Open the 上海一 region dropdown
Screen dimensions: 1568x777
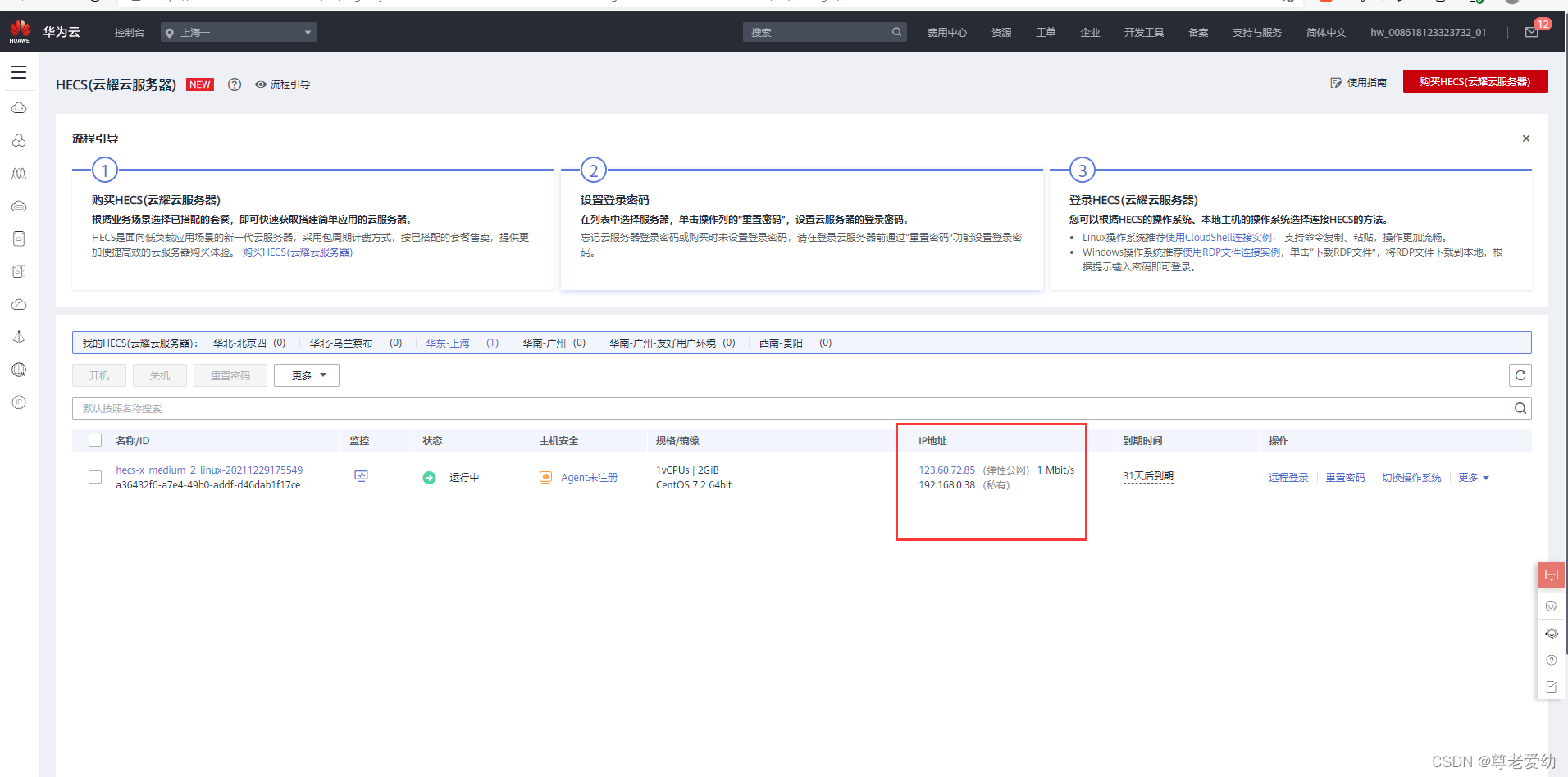click(x=239, y=32)
